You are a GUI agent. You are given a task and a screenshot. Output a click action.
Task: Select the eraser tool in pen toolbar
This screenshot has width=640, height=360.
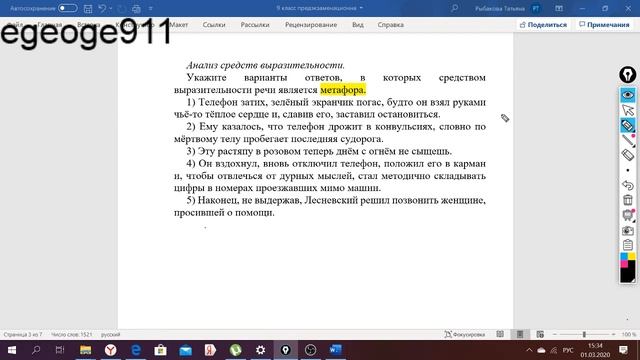pyautogui.click(x=628, y=155)
